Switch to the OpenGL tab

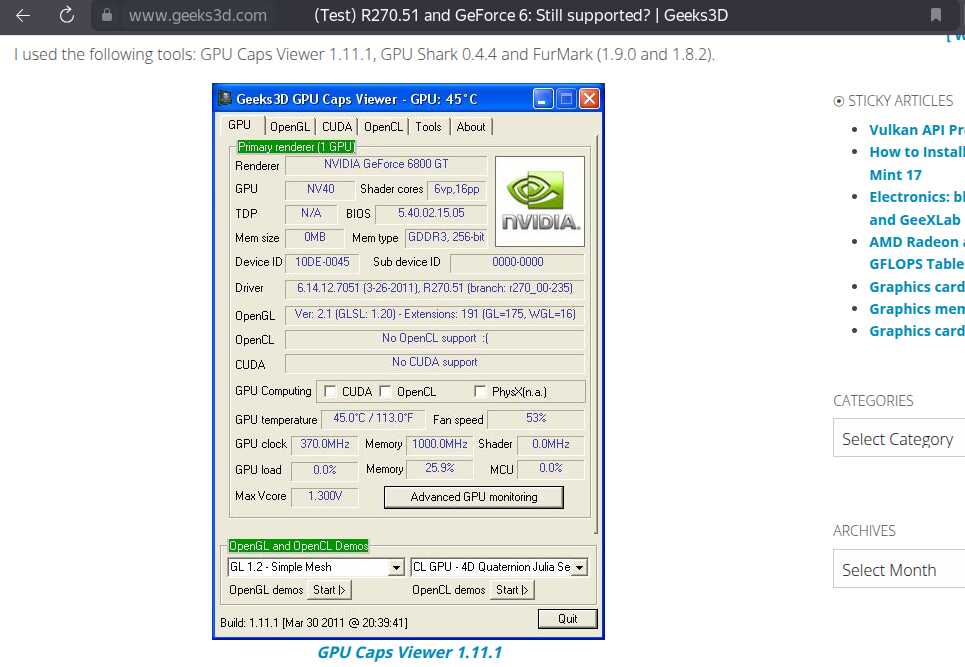tap(290, 127)
